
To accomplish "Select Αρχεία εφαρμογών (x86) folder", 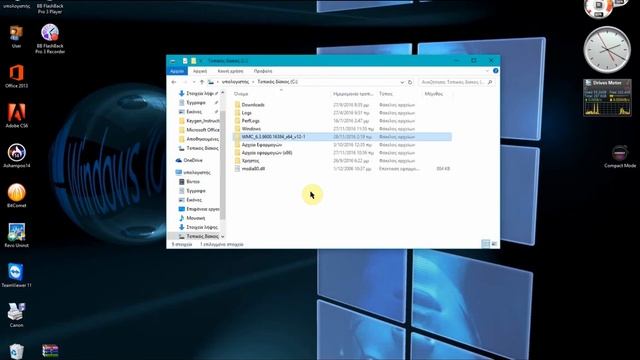I will [267, 153].
